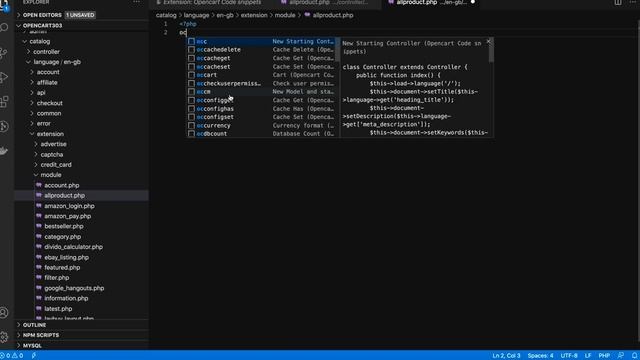The height and width of the screenshot is (360, 640).
Task: Expand the credit_card folder
Action: 56,164
